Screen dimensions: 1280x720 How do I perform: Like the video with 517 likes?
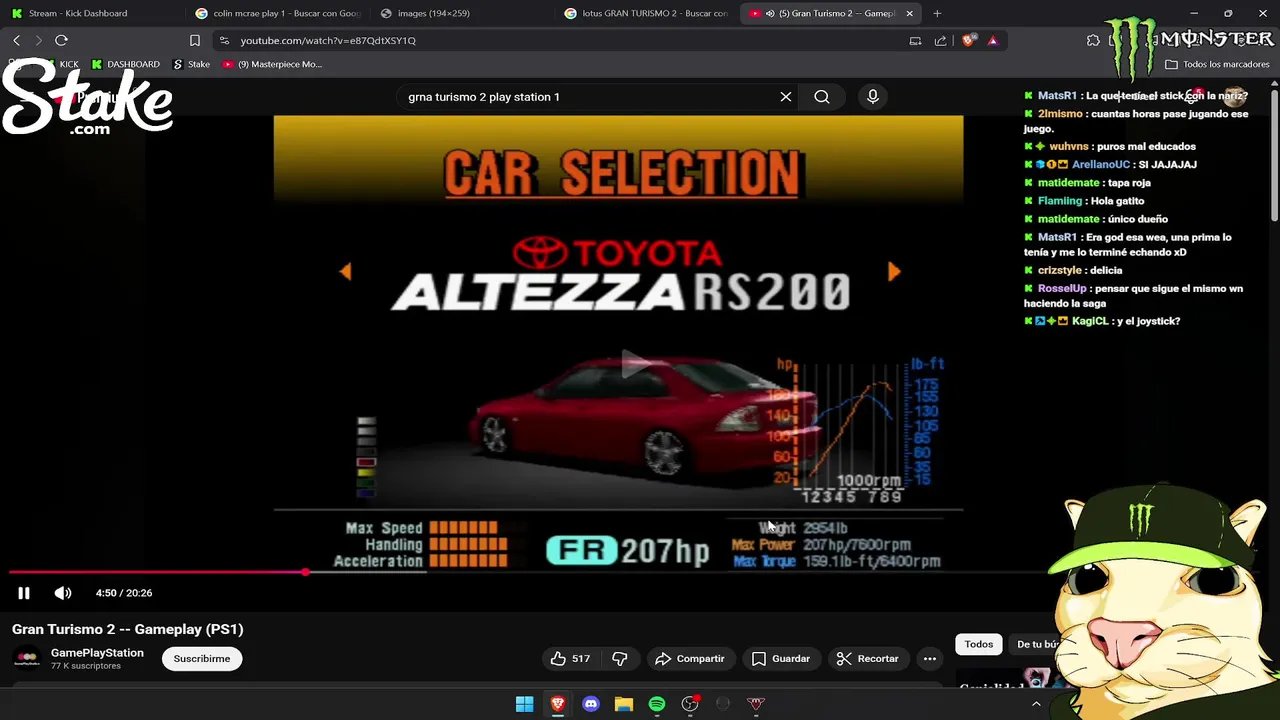click(x=570, y=658)
